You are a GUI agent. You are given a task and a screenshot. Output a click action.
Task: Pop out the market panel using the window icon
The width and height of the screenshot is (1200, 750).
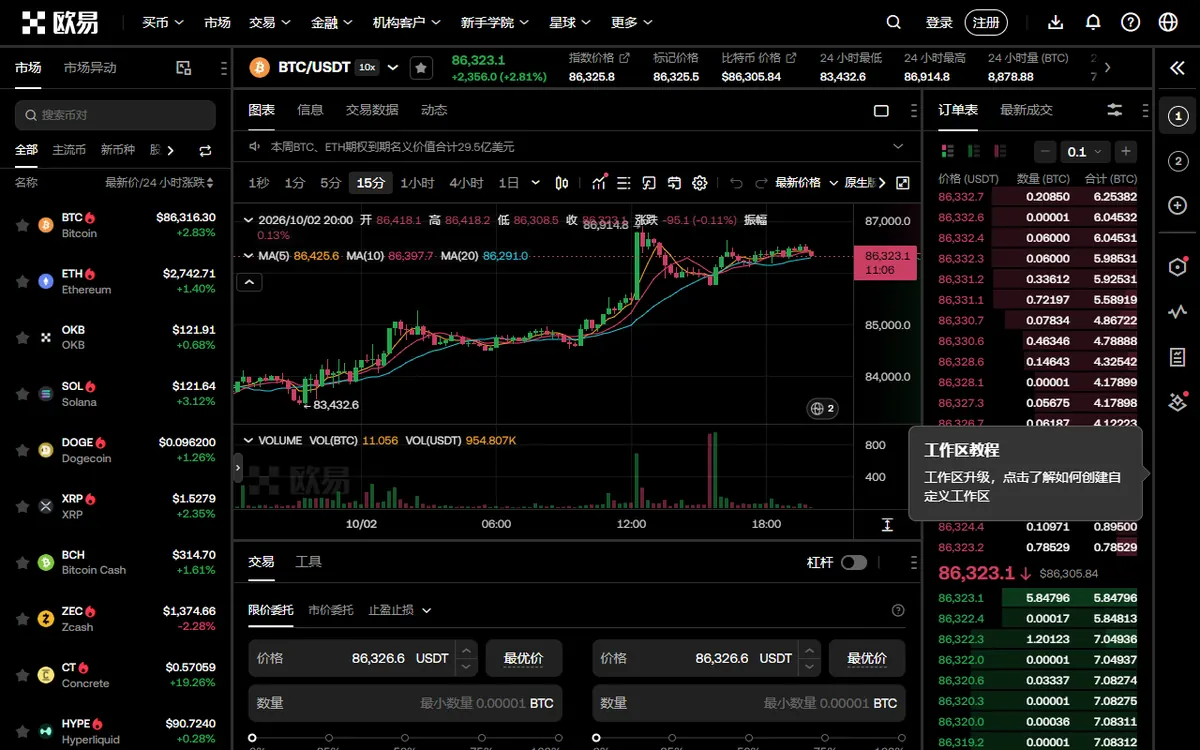pos(183,68)
